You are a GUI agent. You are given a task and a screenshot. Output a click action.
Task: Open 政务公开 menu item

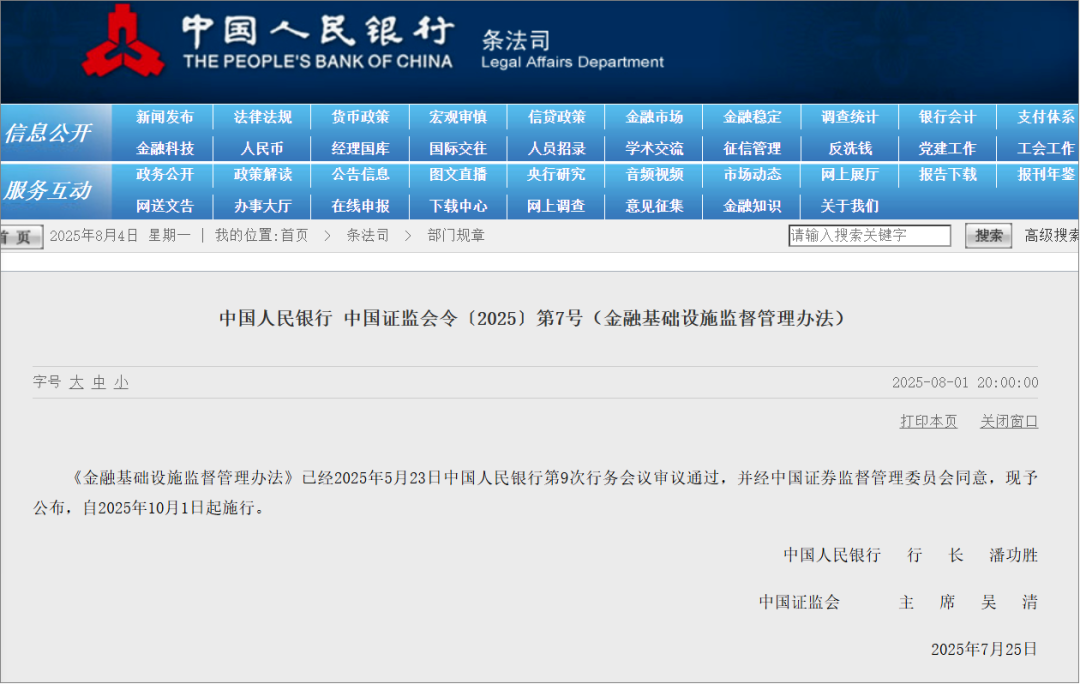point(165,174)
